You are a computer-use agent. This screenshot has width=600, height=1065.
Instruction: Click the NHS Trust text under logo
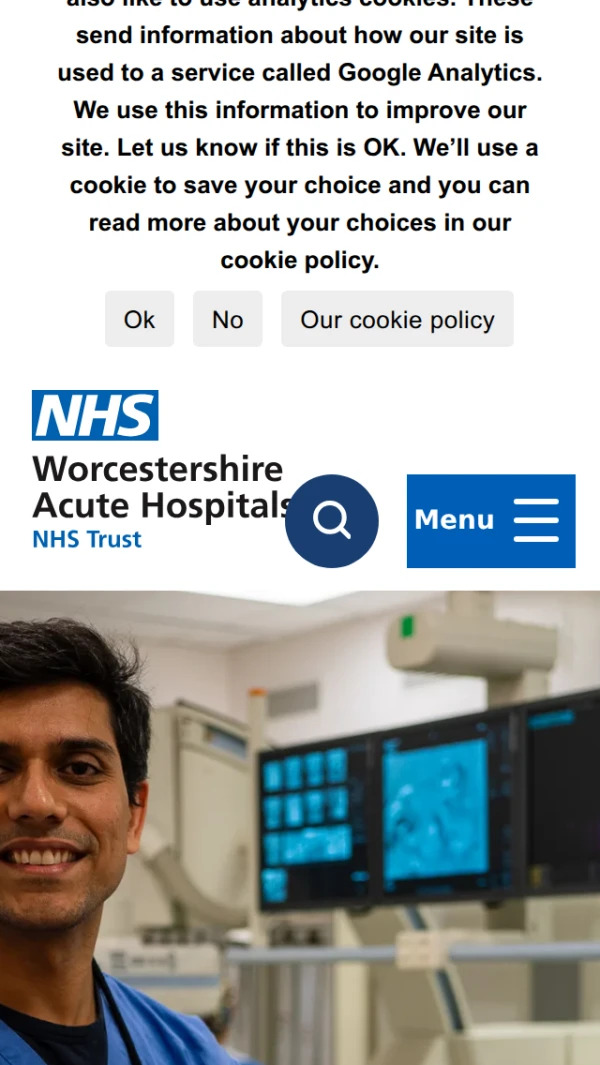87,539
